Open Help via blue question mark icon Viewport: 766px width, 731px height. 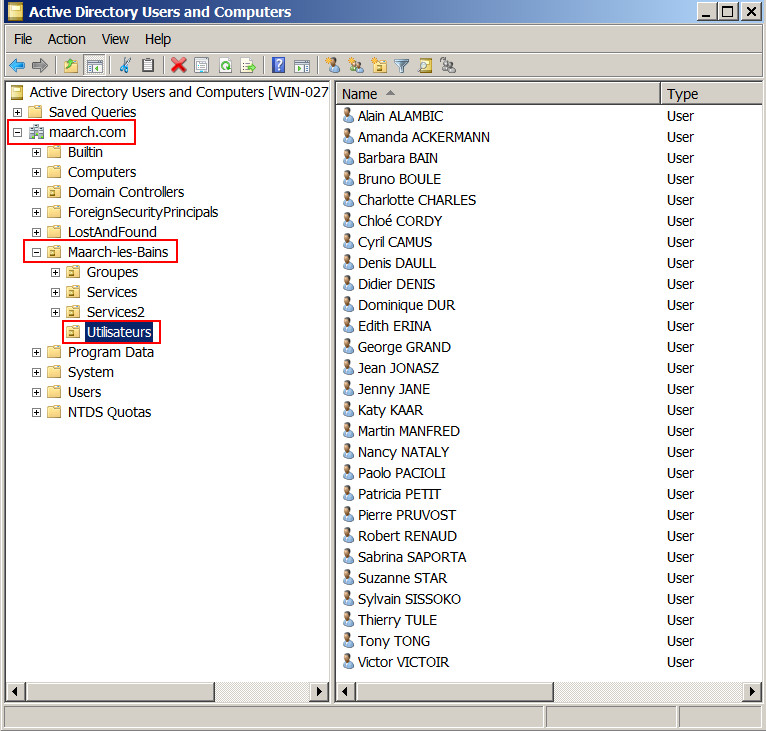[279, 66]
